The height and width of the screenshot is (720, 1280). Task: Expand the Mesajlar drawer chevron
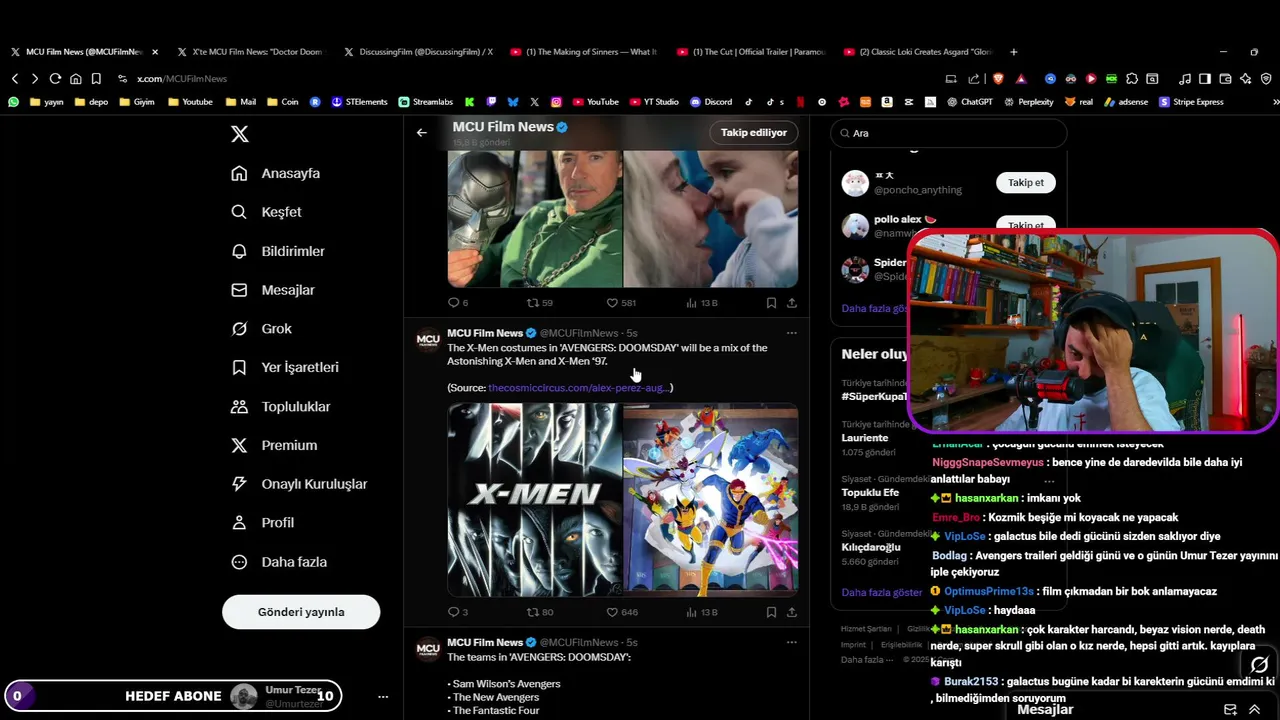(x=1254, y=710)
